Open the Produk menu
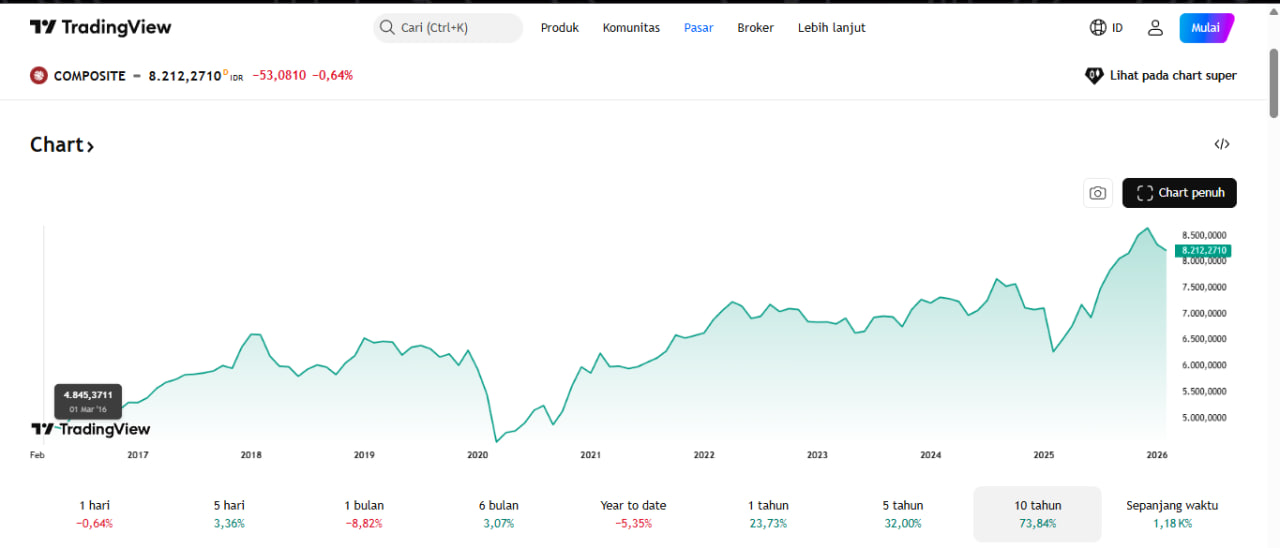The image size is (1280, 548). tap(560, 28)
